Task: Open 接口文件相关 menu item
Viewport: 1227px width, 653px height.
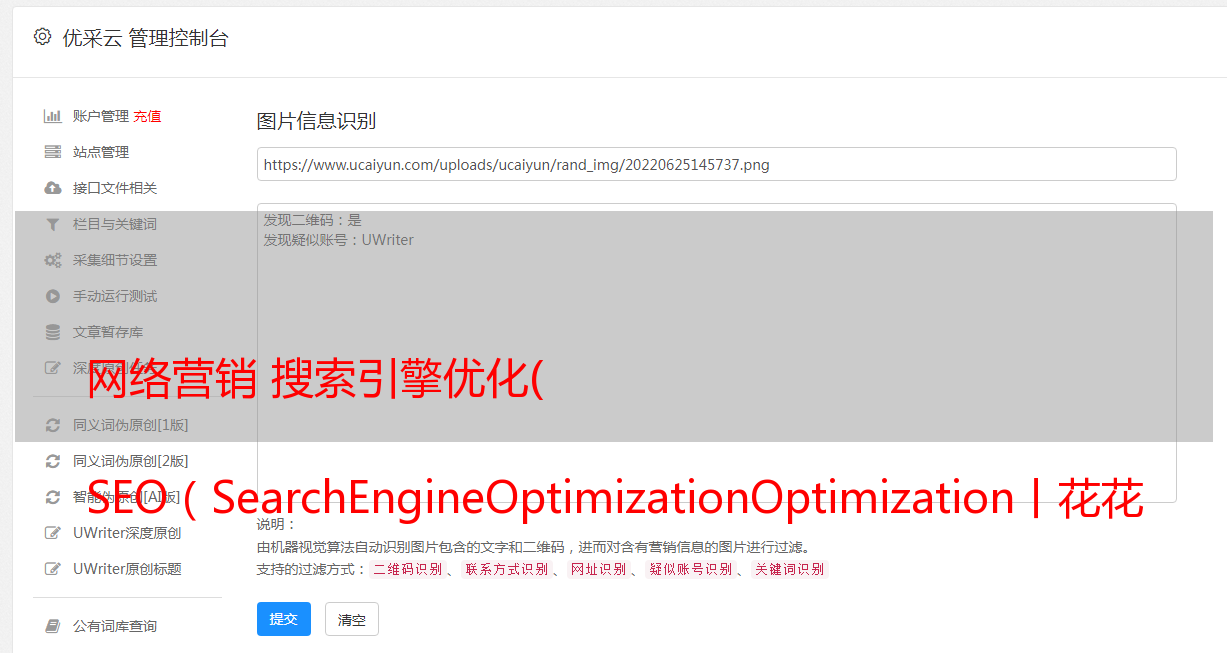Action: 115,188
